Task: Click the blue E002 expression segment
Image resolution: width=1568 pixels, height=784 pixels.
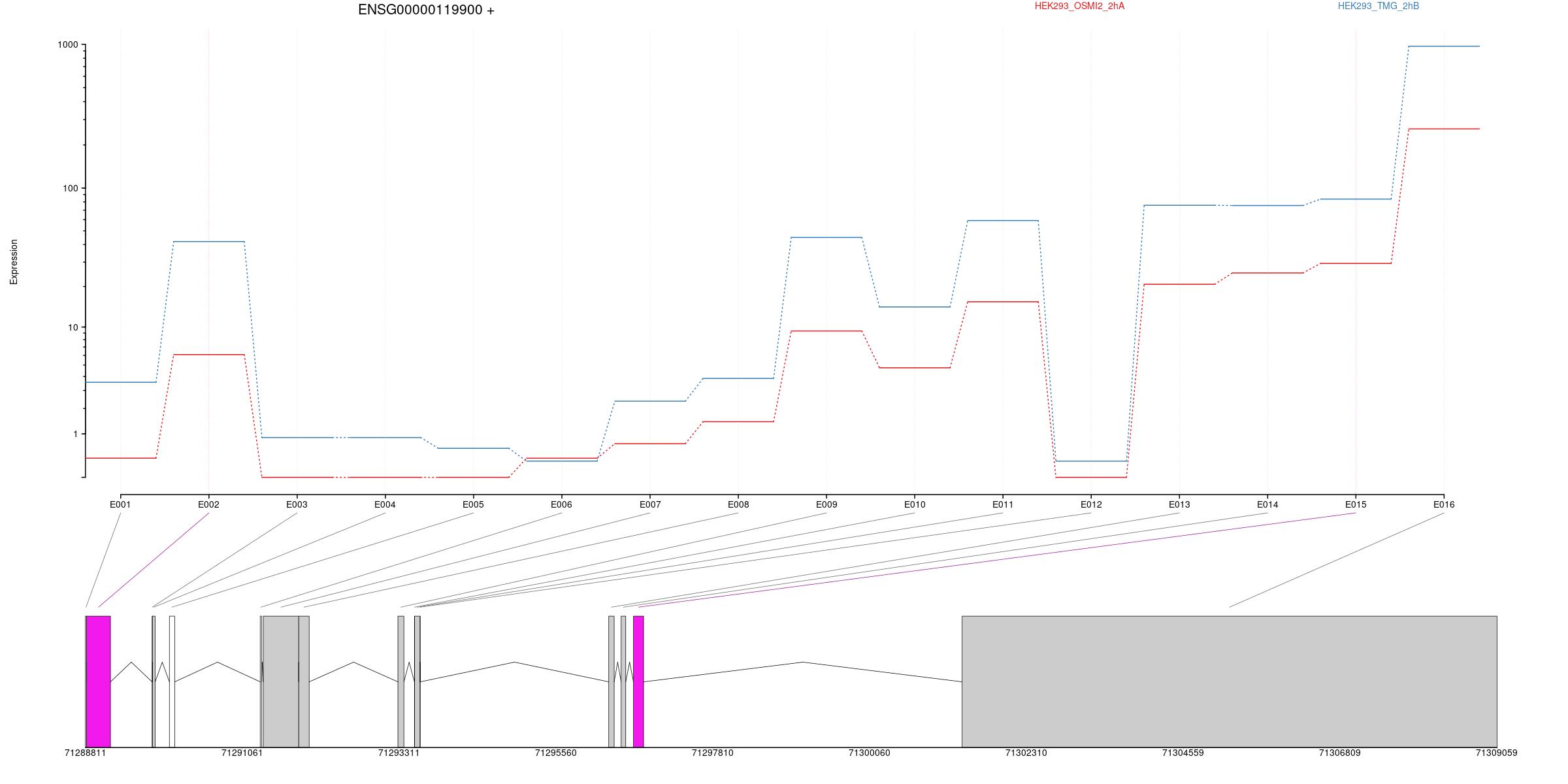Action: pos(208,242)
